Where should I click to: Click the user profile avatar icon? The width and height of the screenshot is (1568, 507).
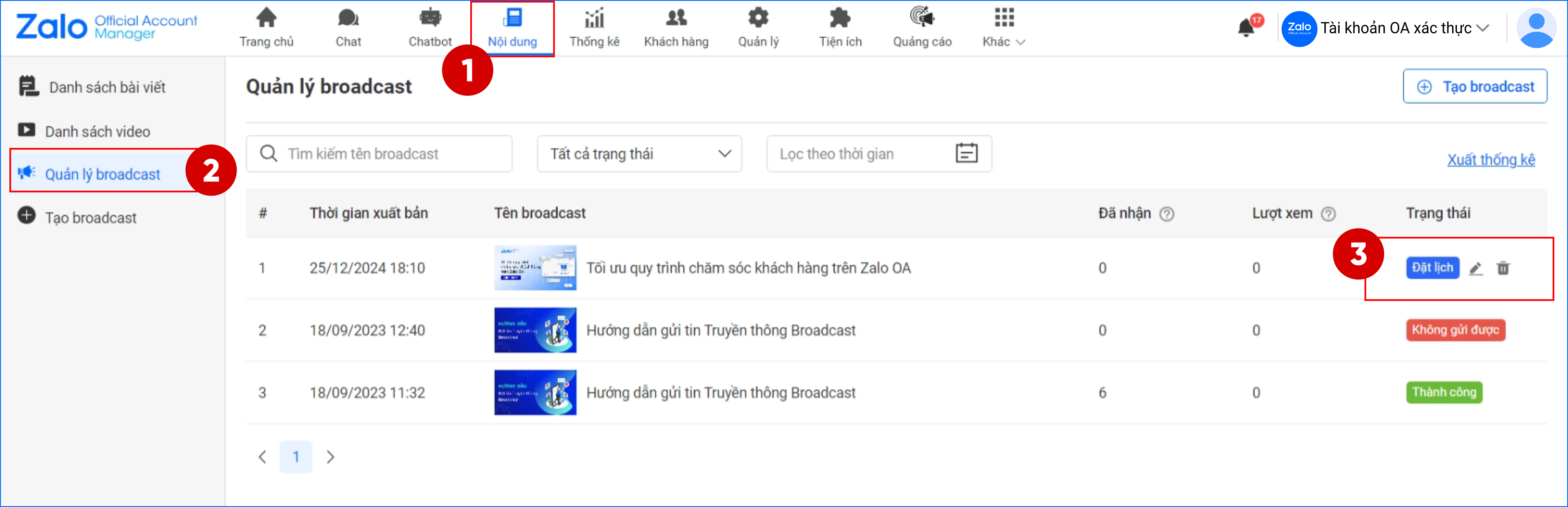pyautogui.click(x=1536, y=28)
